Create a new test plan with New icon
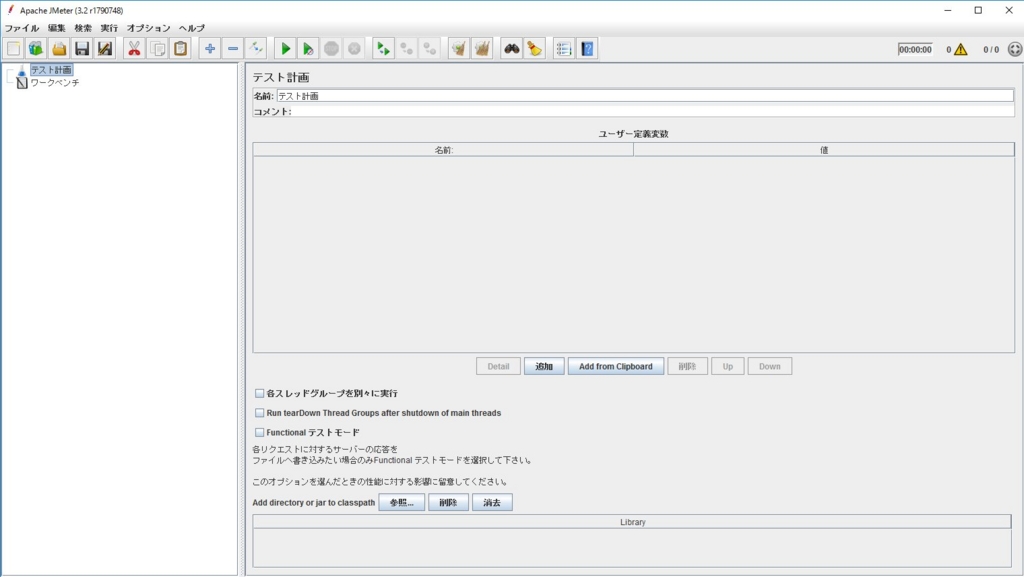The height and width of the screenshot is (577, 1024). (14, 49)
